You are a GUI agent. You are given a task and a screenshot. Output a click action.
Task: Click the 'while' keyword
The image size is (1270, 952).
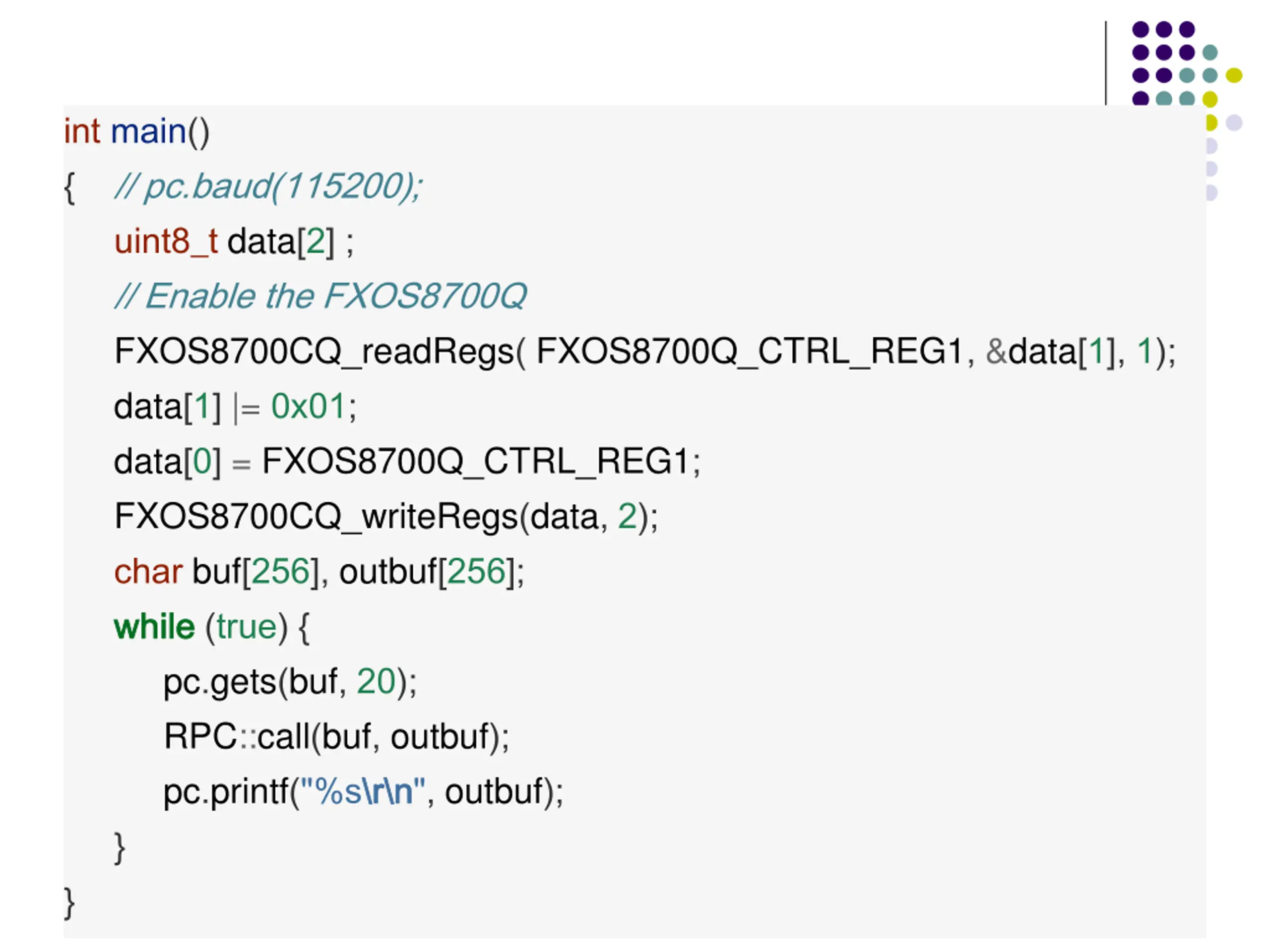[154, 626]
